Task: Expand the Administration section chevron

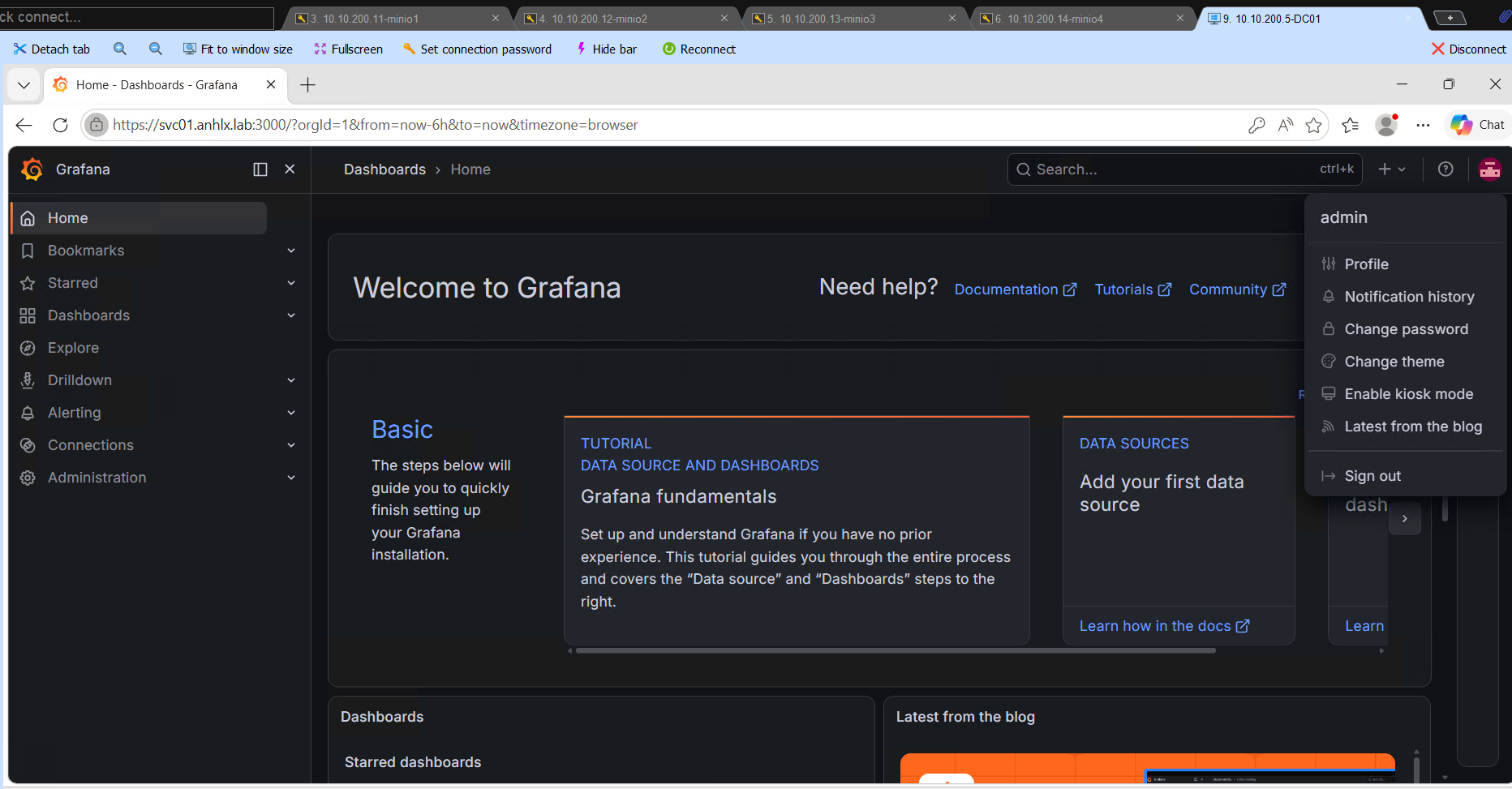Action: (291, 478)
